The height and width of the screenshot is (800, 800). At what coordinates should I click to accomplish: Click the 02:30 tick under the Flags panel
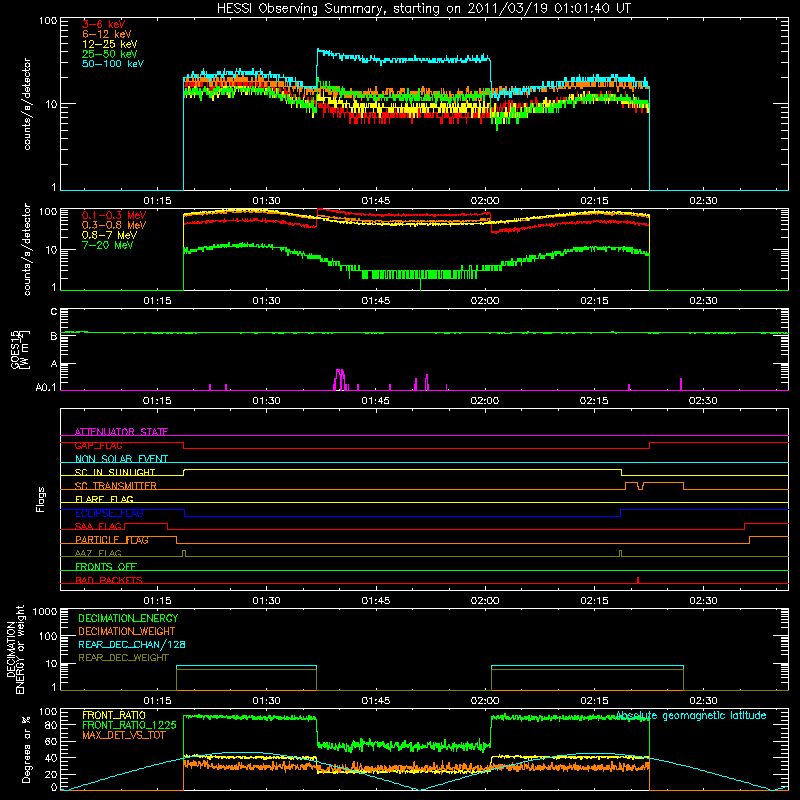(x=703, y=601)
